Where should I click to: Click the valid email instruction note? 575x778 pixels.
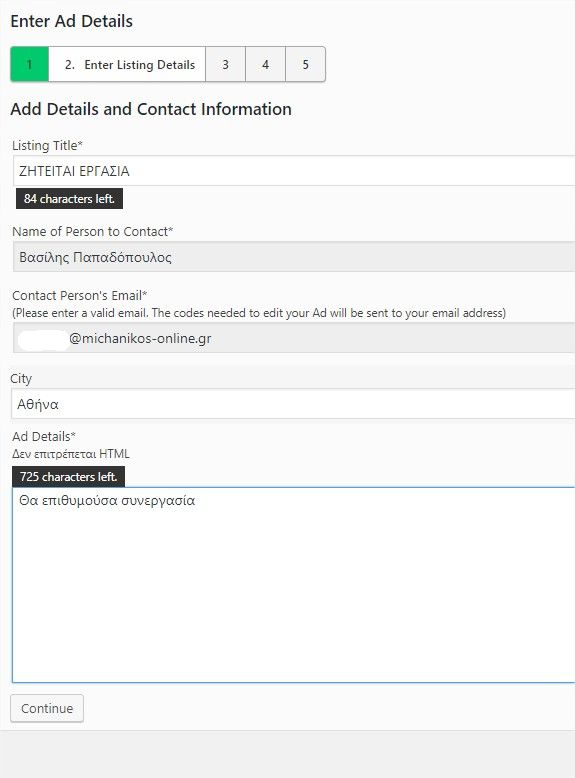(x=259, y=313)
